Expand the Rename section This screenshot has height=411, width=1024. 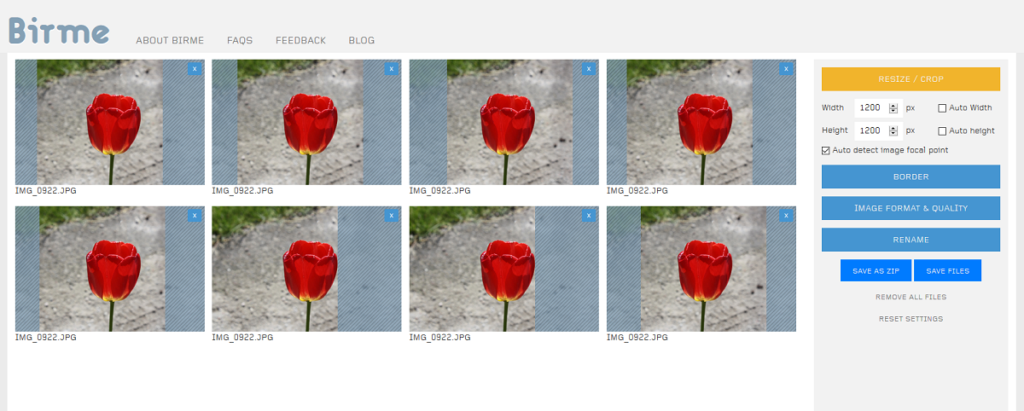click(x=910, y=240)
